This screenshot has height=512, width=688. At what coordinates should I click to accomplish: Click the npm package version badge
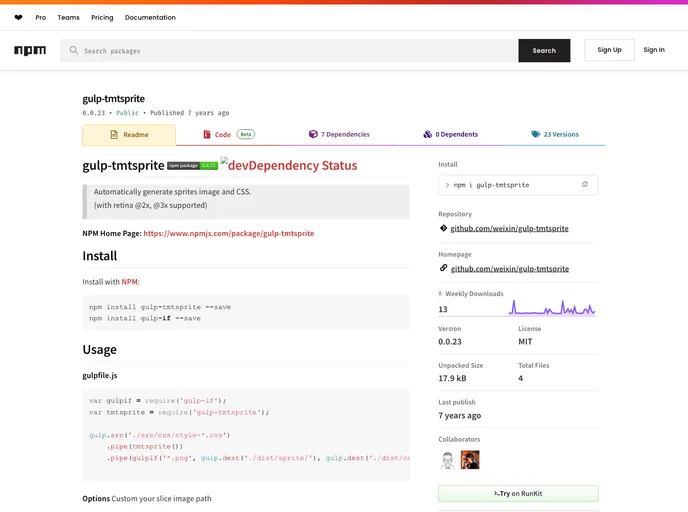(x=192, y=165)
